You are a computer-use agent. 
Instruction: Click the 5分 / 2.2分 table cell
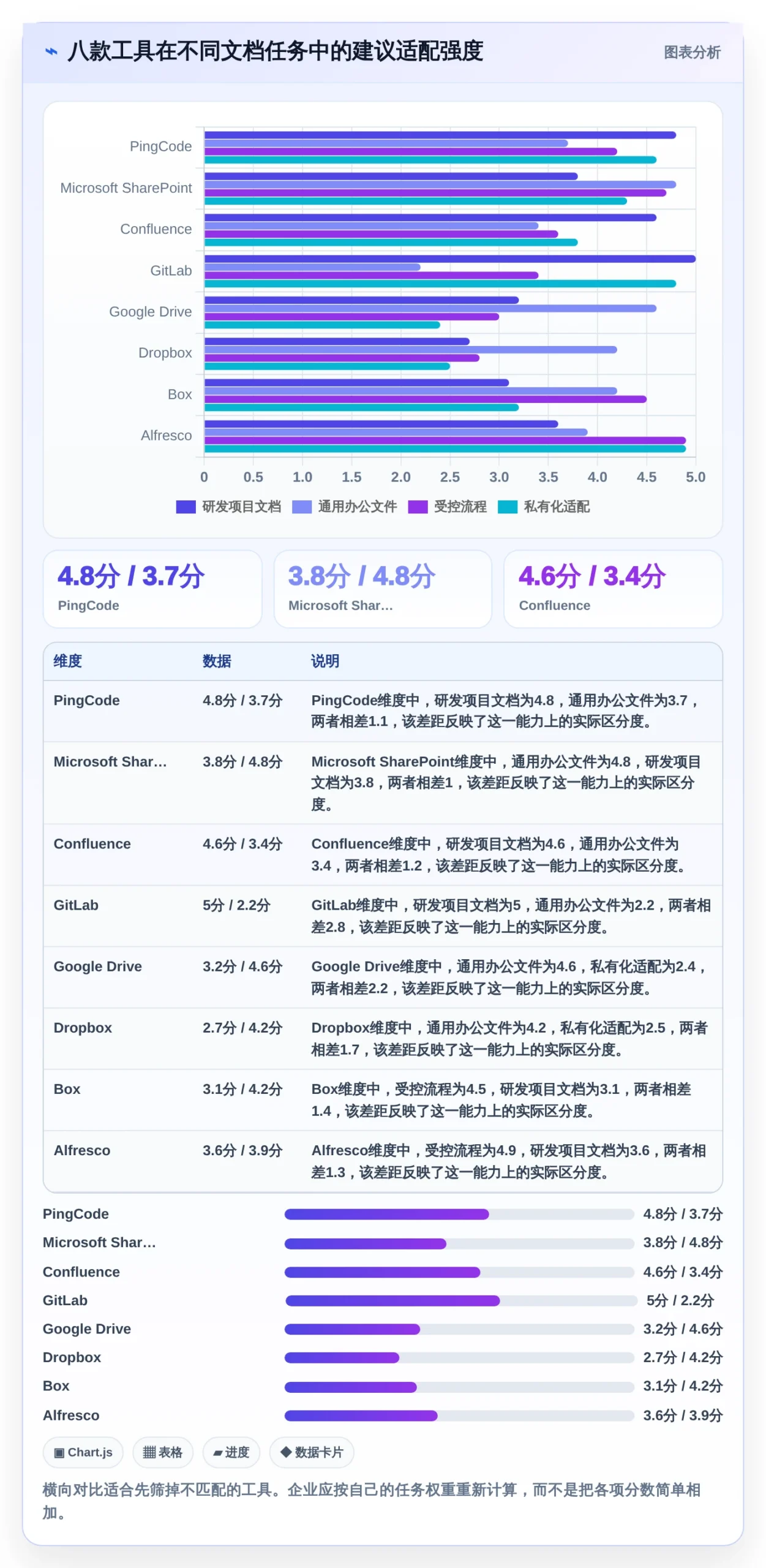click(236, 905)
